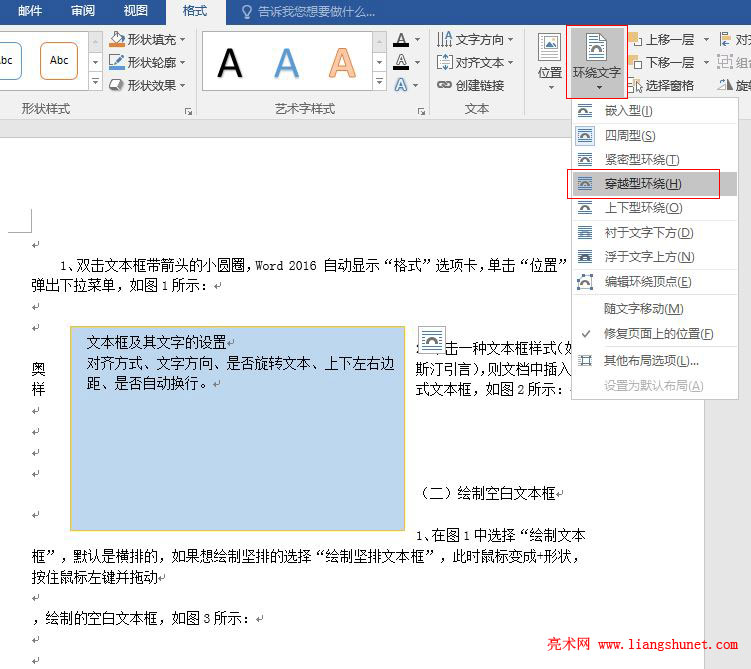This screenshot has height=669, width=751.
Task: Expand the shape styles gallery More button
Action: [95, 81]
